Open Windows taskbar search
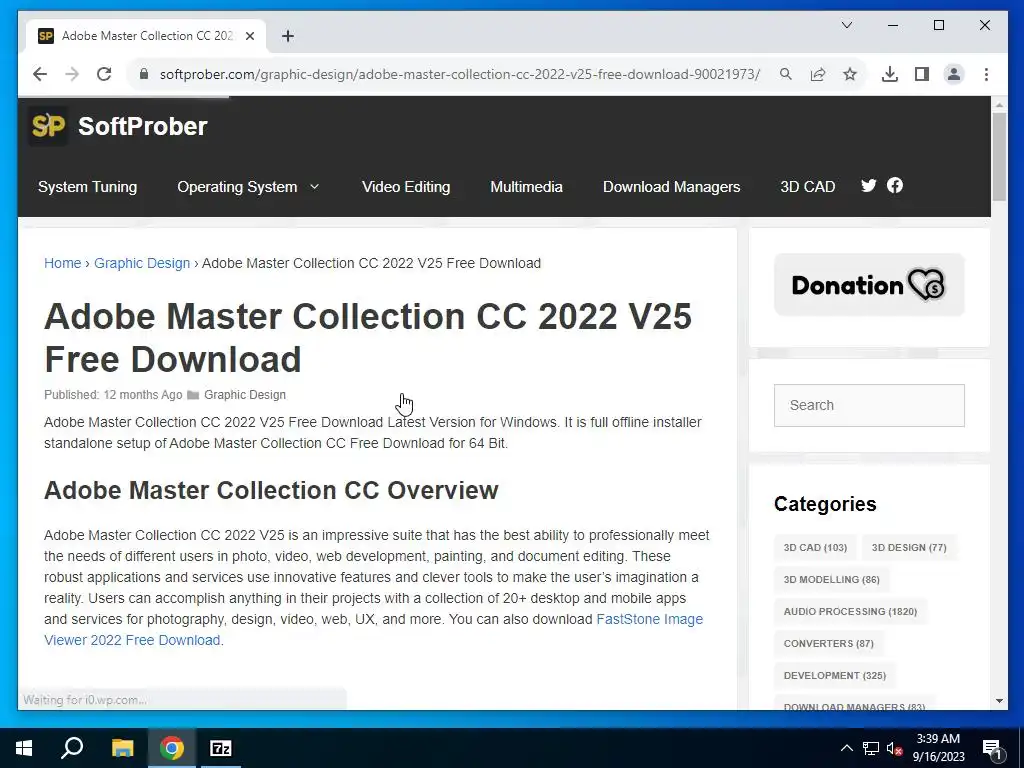Image resolution: width=1024 pixels, height=768 pixels. [x=72, y=748]
